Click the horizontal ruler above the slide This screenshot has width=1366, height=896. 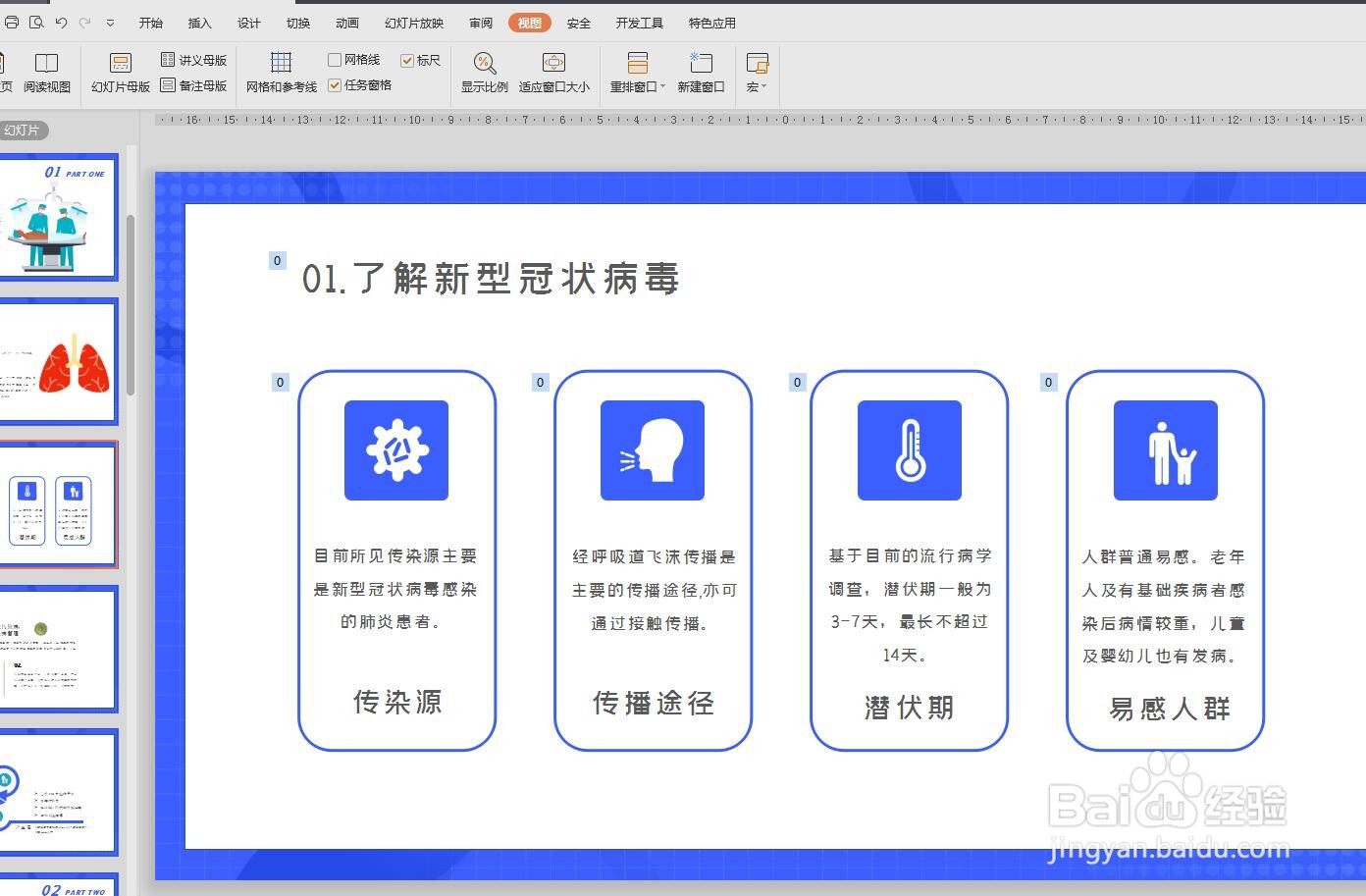761,120
